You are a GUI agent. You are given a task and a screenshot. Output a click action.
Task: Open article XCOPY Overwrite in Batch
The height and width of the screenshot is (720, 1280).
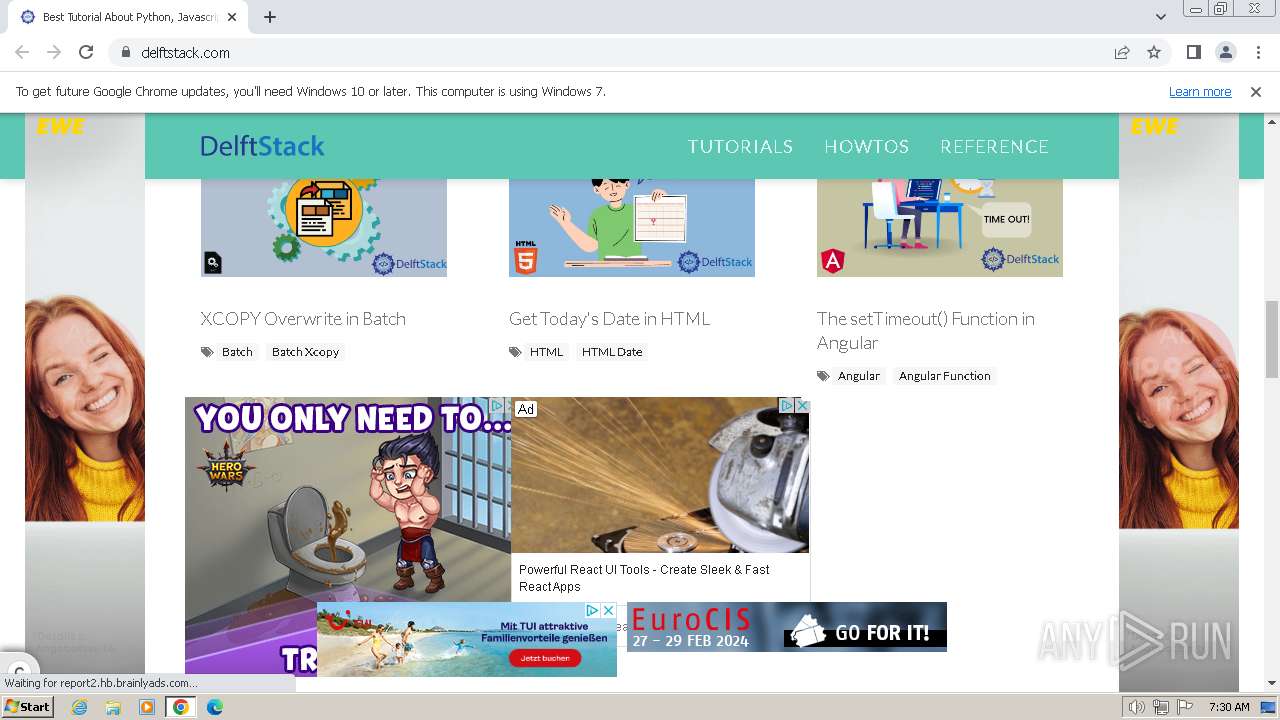coord(303,319)
